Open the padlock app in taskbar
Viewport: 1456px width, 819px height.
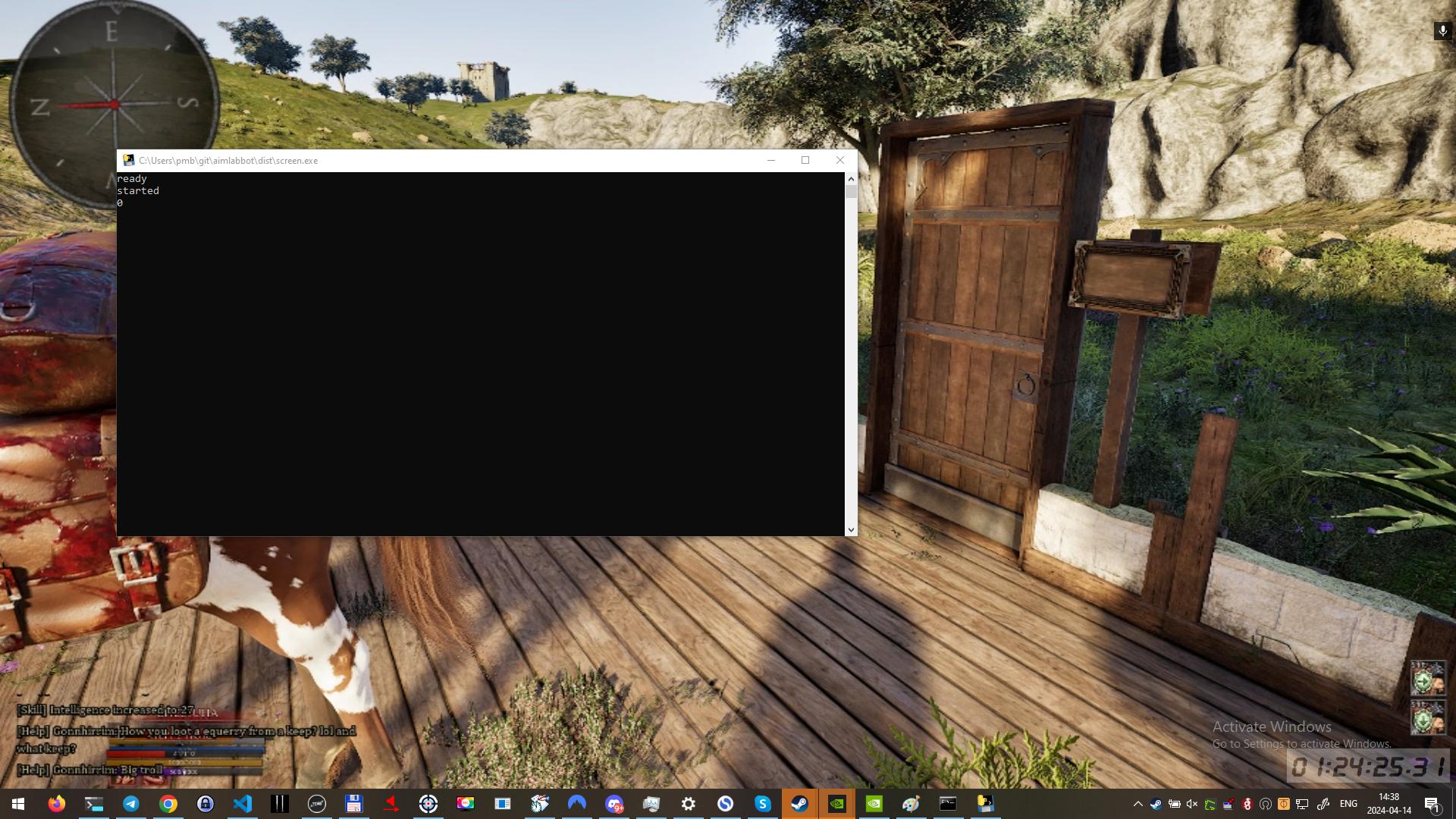point(205,804)
